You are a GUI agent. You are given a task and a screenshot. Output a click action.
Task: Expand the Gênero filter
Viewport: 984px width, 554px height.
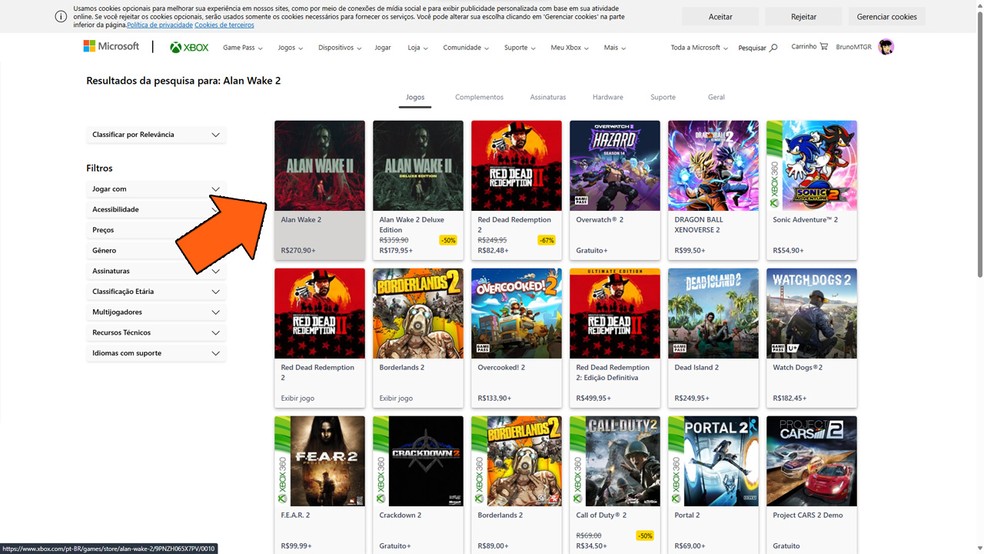(x=156, y=250)
